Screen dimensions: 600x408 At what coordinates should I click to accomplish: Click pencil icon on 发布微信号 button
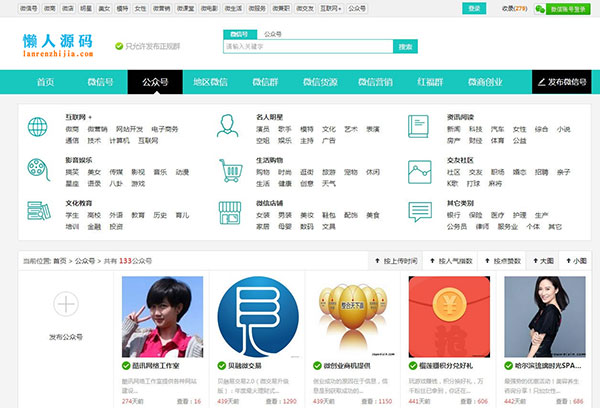coord(541,82)
